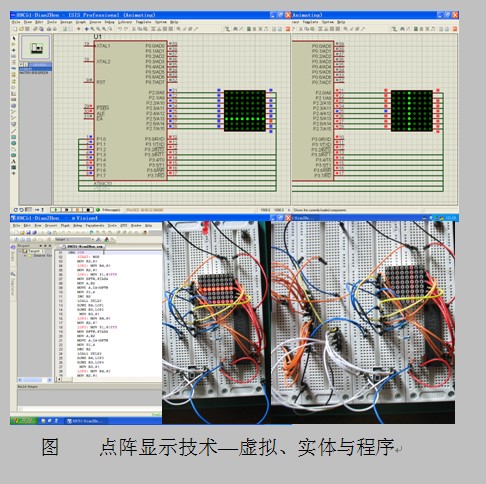Start the ISIS simulation with play button
The height and width of the screenshot is (484, 486).
click(x=56, y=210)
